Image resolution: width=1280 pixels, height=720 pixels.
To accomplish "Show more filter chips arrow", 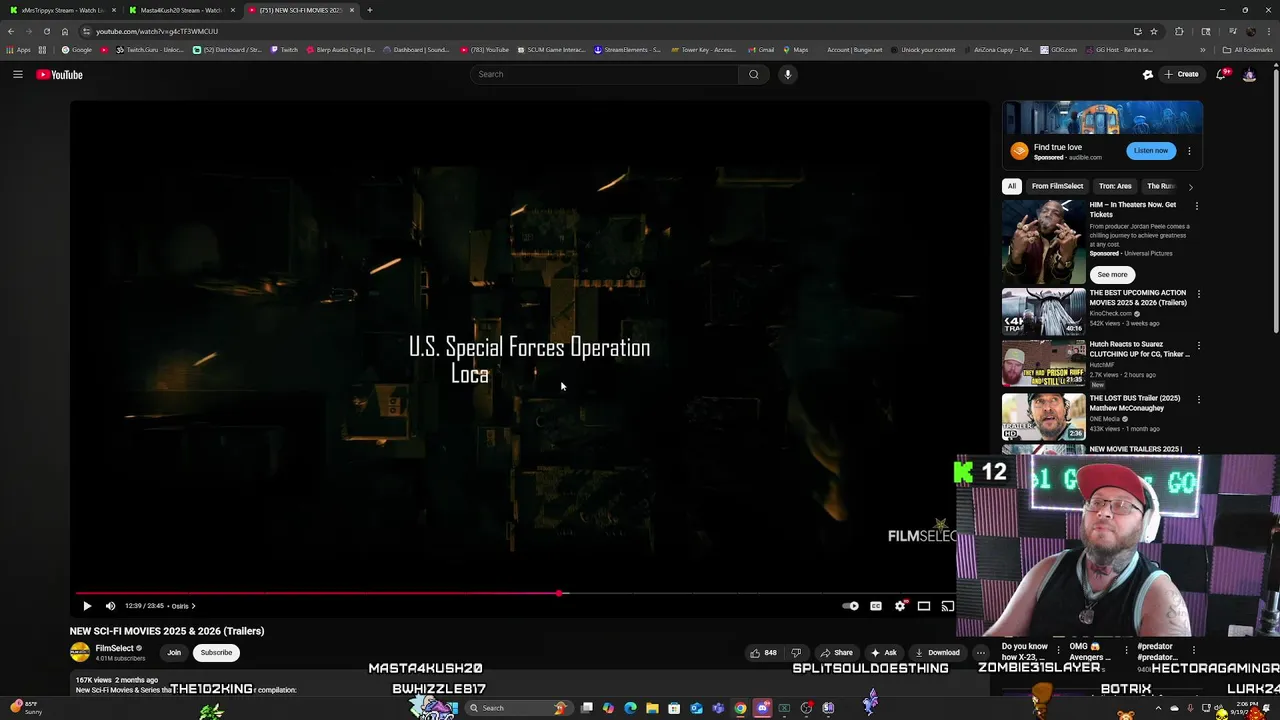I will pyautogui.click(x=1190, y=187).
